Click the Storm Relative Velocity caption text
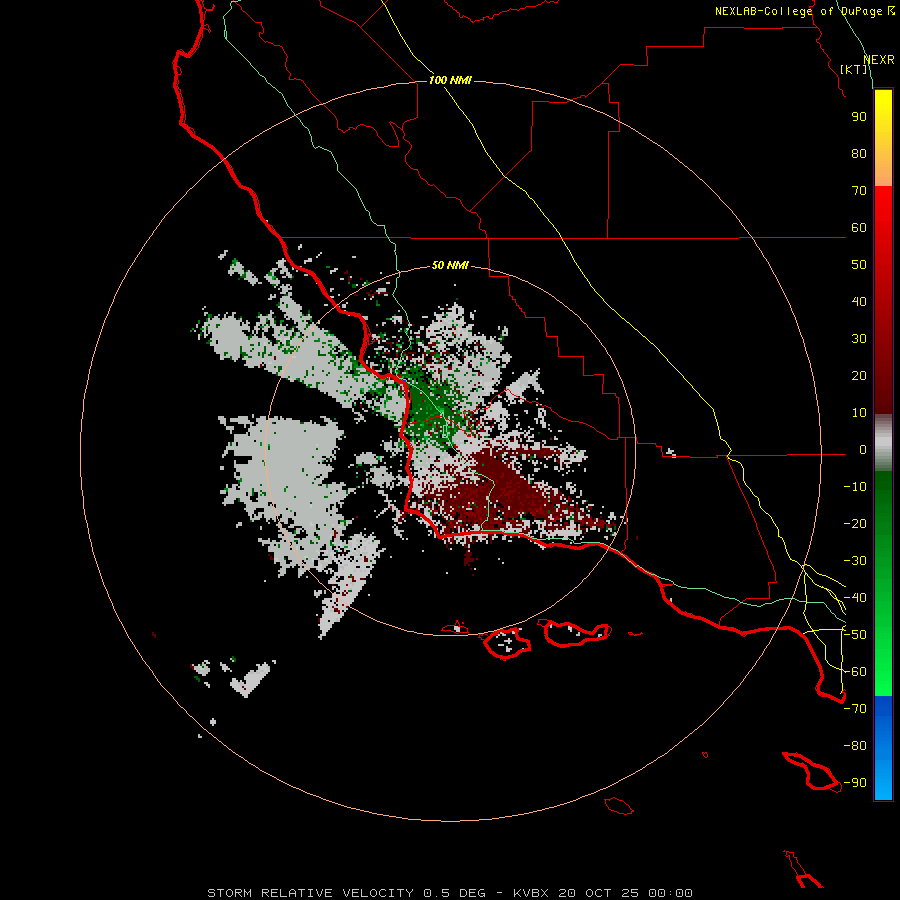 450,893
